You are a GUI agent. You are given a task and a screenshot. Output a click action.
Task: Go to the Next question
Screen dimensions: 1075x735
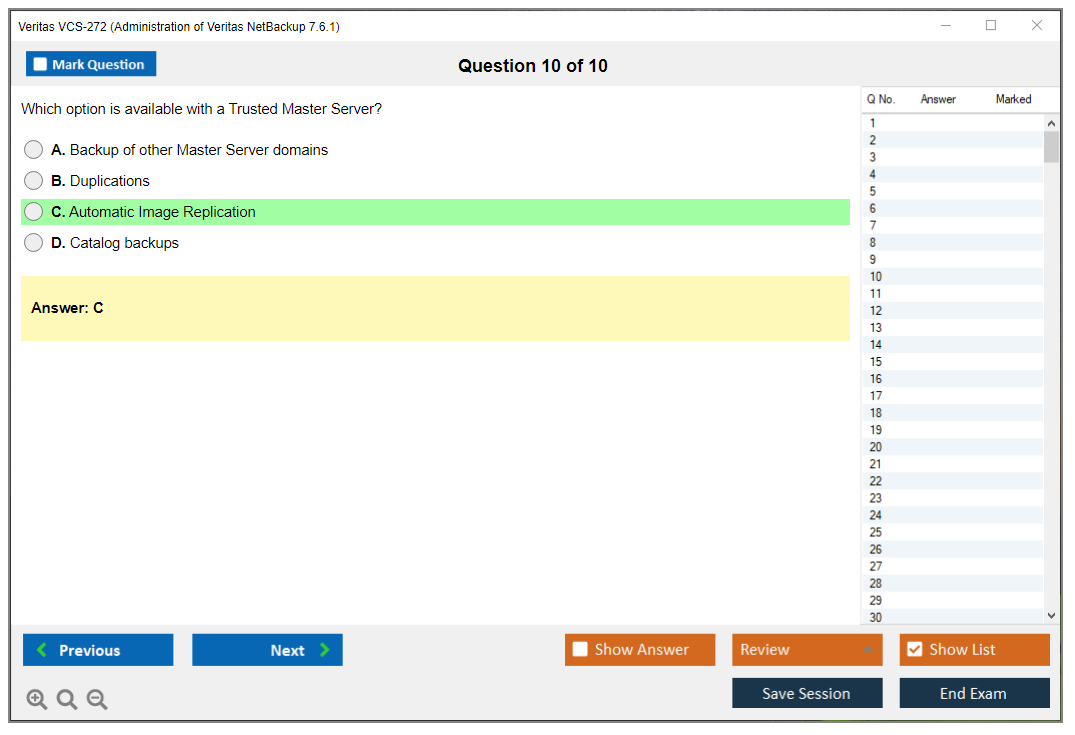[x=267, y=650]
